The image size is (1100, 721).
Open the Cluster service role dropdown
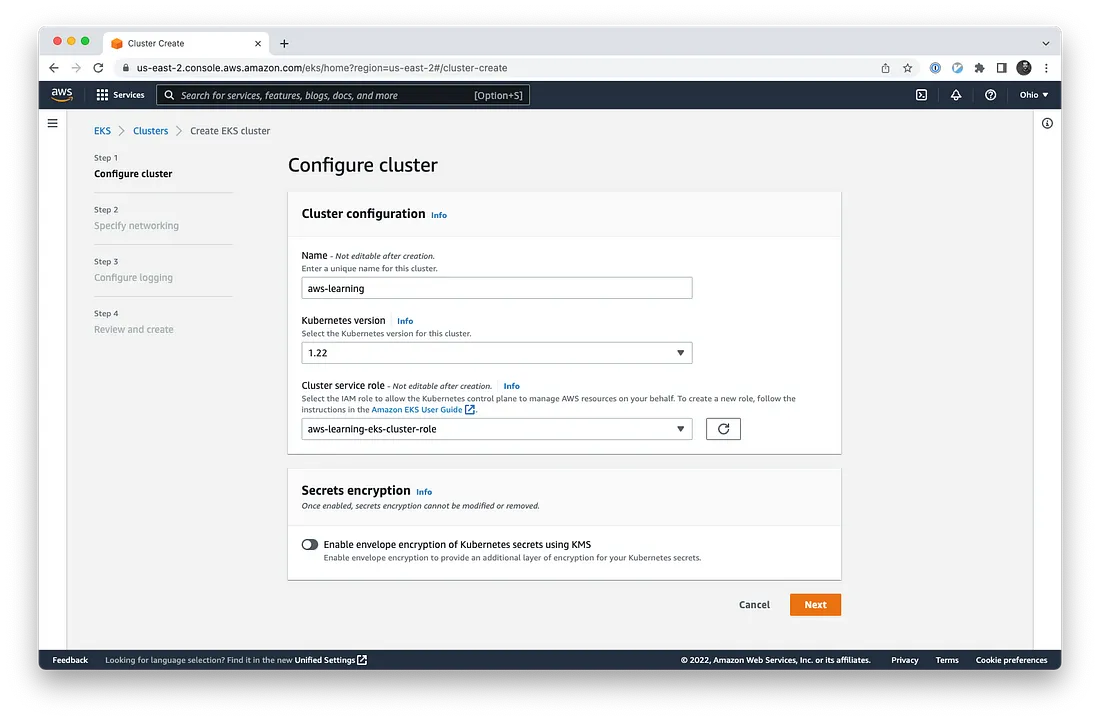pyautogui.click(x=497, y=429)
